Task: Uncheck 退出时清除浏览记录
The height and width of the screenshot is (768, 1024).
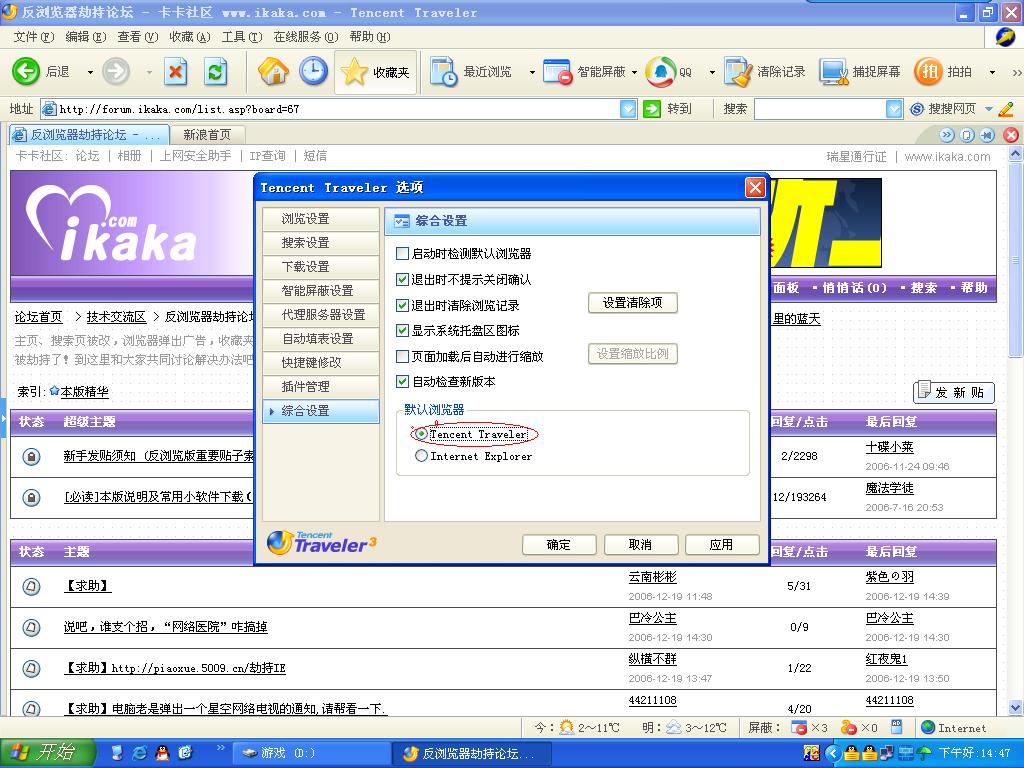Action: (403, 305)
